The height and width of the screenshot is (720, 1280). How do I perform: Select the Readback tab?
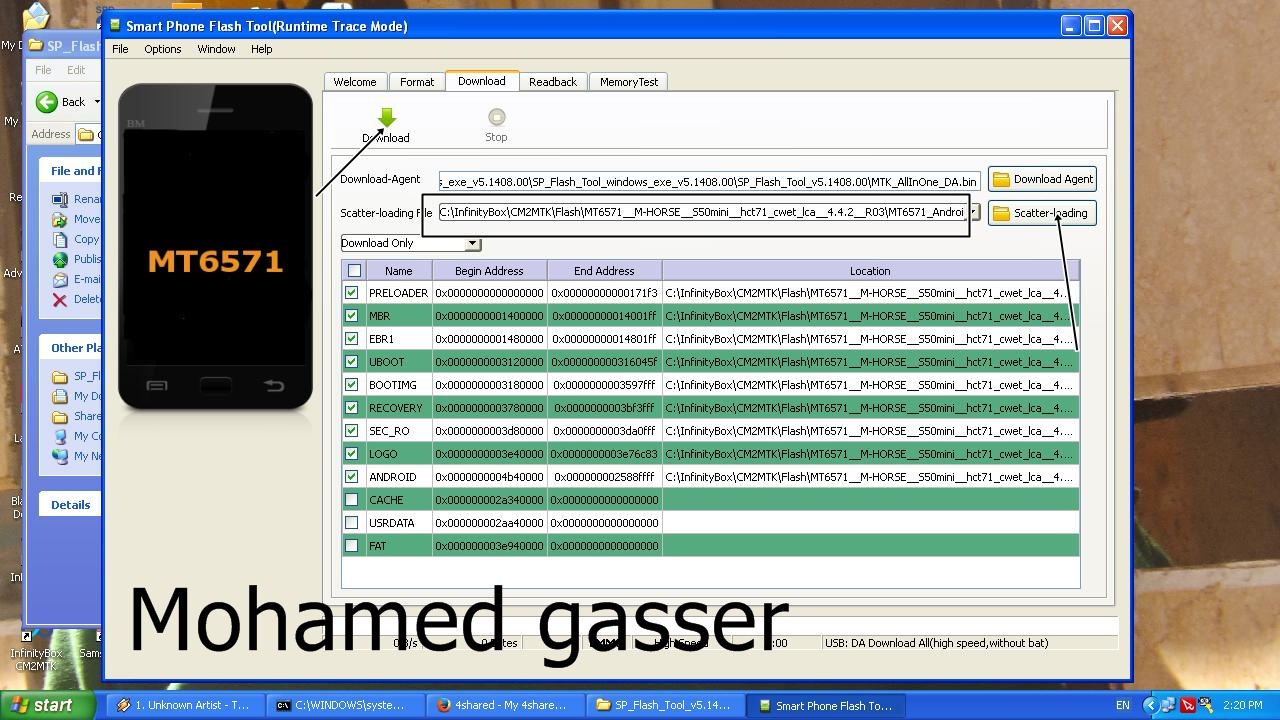pyautogui.click(x=553, y=82)
